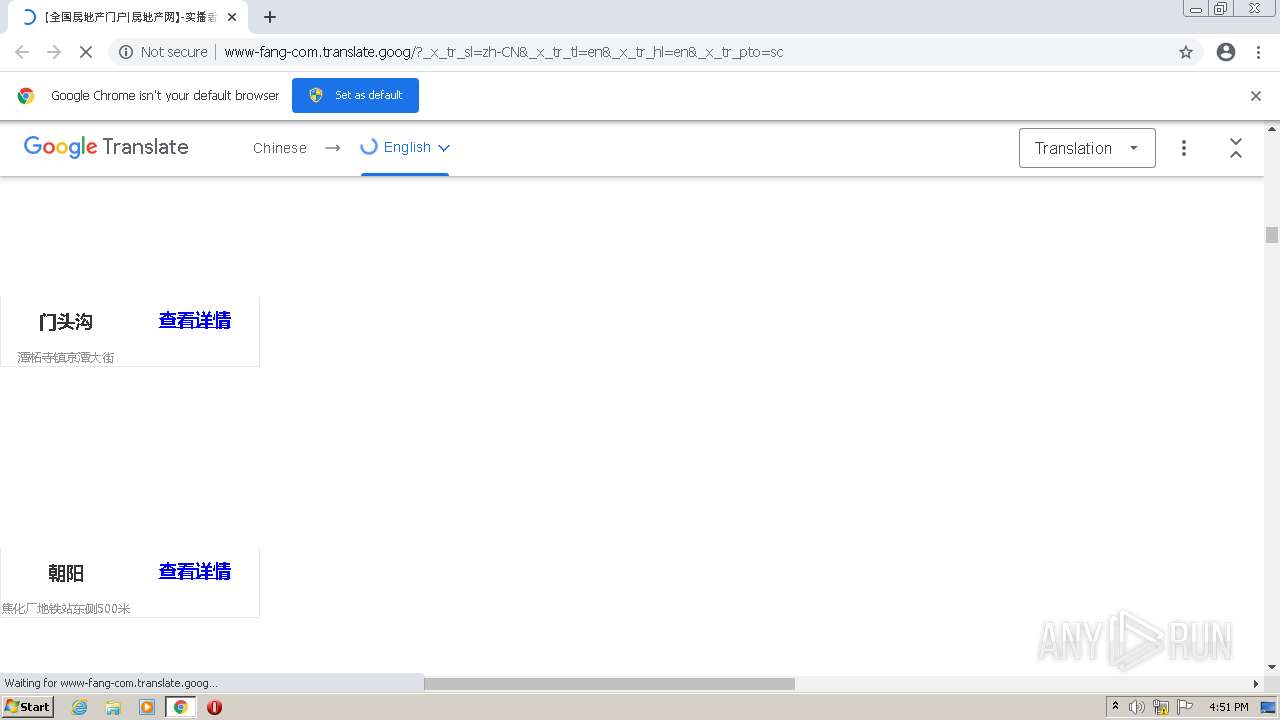Open the network tray icon
The height and width of the screenshot is (720, 1280).
click(1161, 707)
